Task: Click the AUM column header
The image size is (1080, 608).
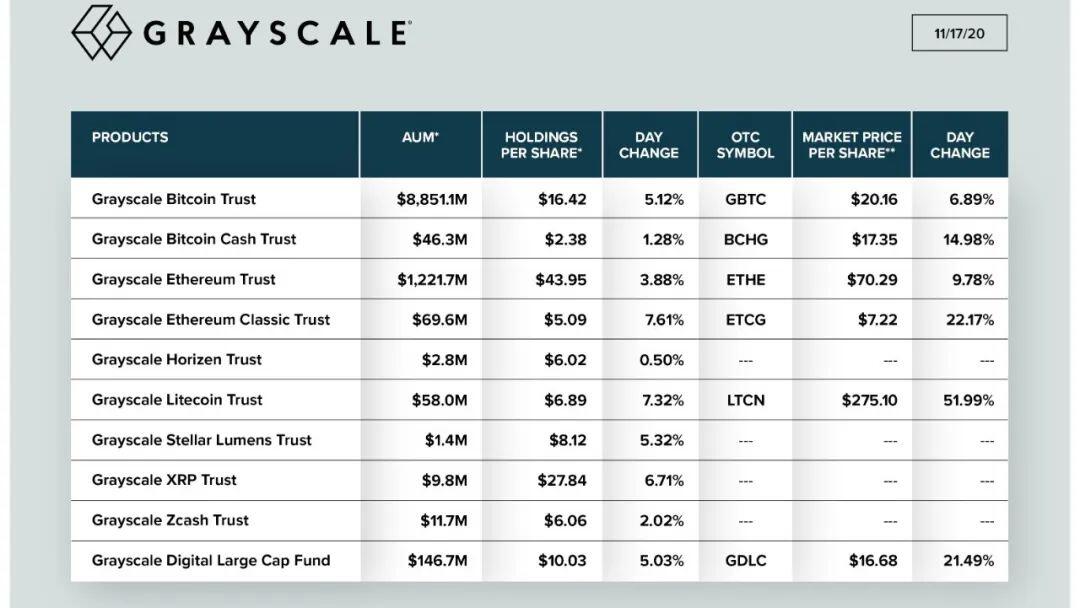Action: pyautogui.click(x=420, y=137)
